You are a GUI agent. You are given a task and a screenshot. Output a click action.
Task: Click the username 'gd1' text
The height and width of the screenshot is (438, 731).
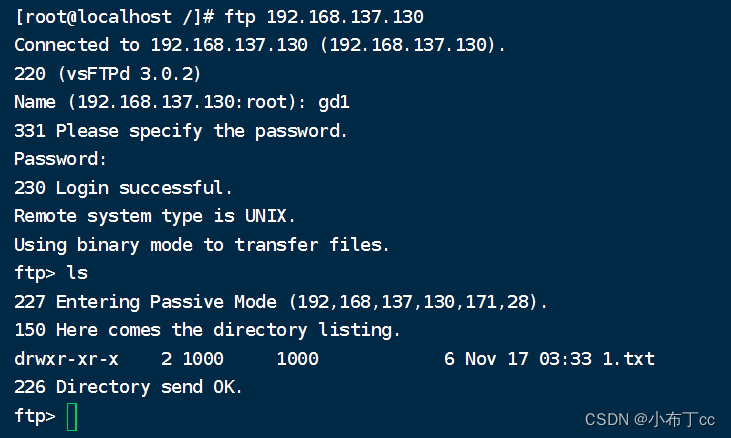[x=333, y=102]
